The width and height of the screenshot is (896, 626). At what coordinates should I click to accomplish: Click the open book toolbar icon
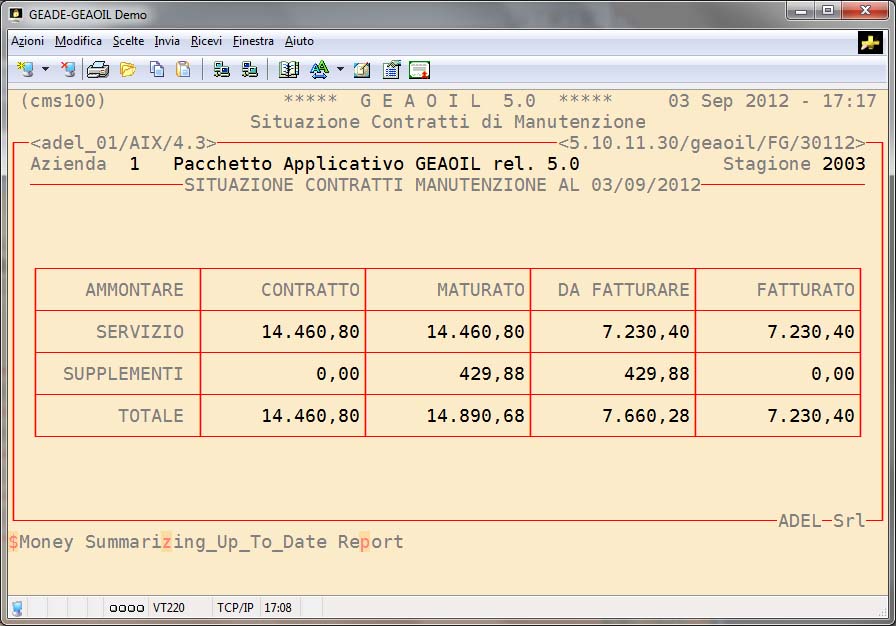coord(289,69)
